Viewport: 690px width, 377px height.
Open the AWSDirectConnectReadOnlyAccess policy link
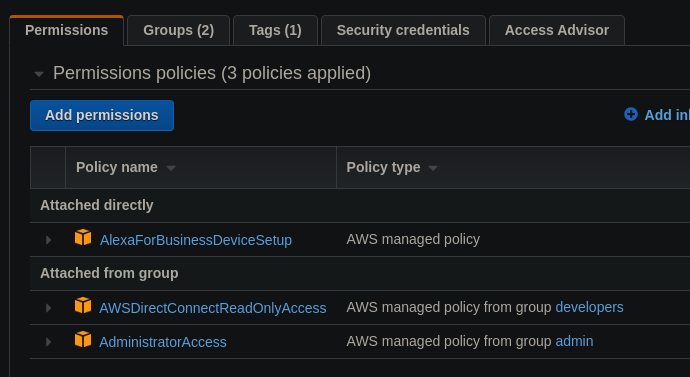213,308
